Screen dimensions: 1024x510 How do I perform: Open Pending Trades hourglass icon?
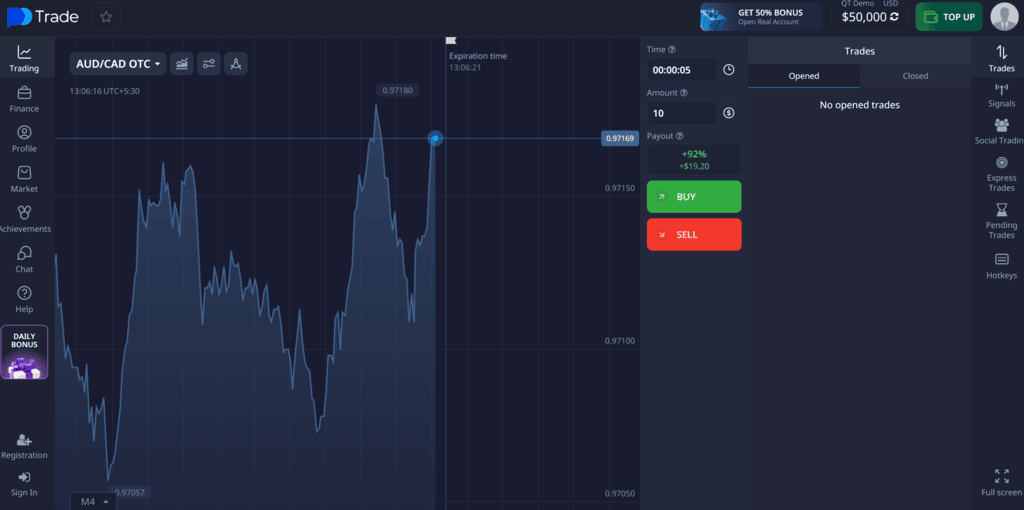tap(1002, 210)
